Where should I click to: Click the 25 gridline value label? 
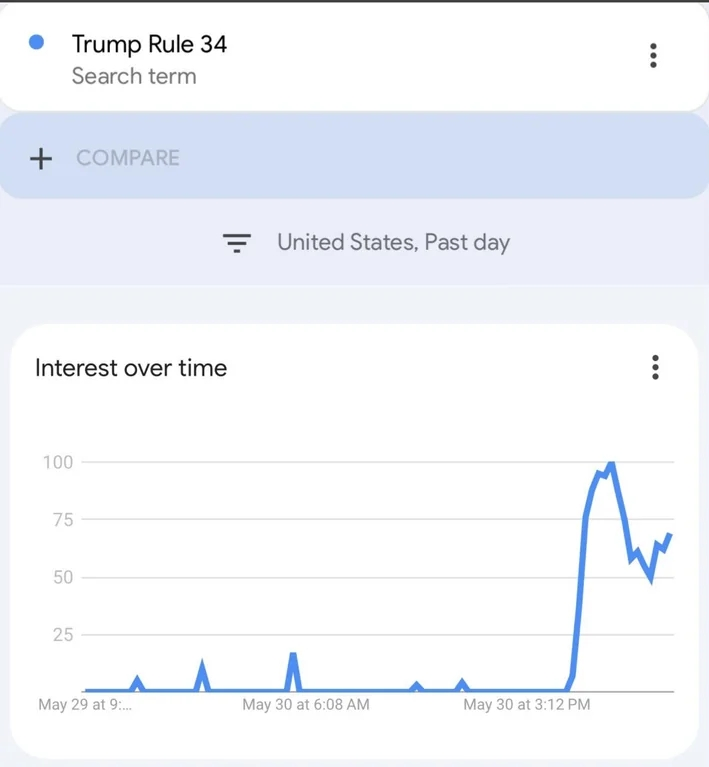click(x=63, y=635)
